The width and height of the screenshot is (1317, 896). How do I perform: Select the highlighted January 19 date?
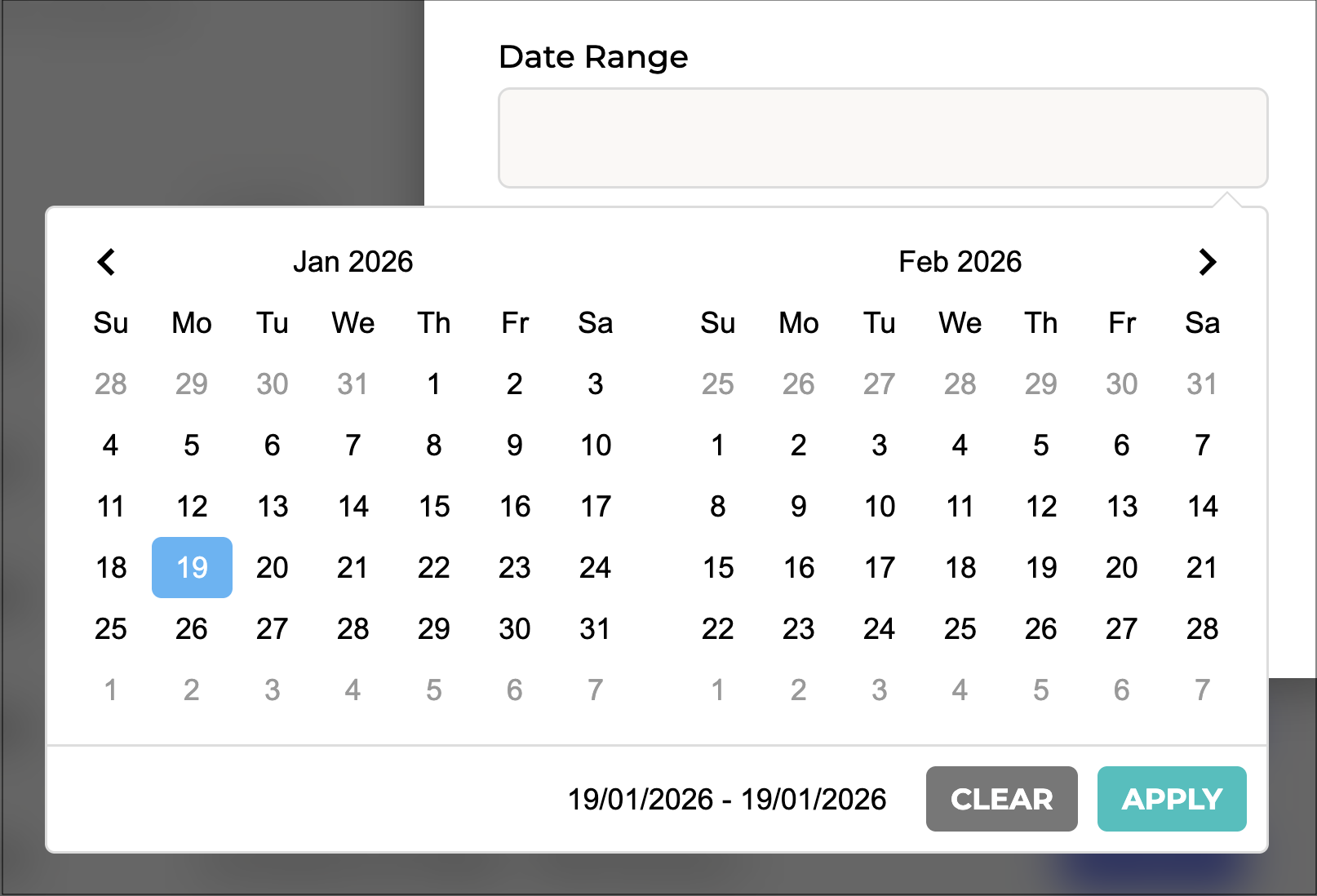pos(192,567)
